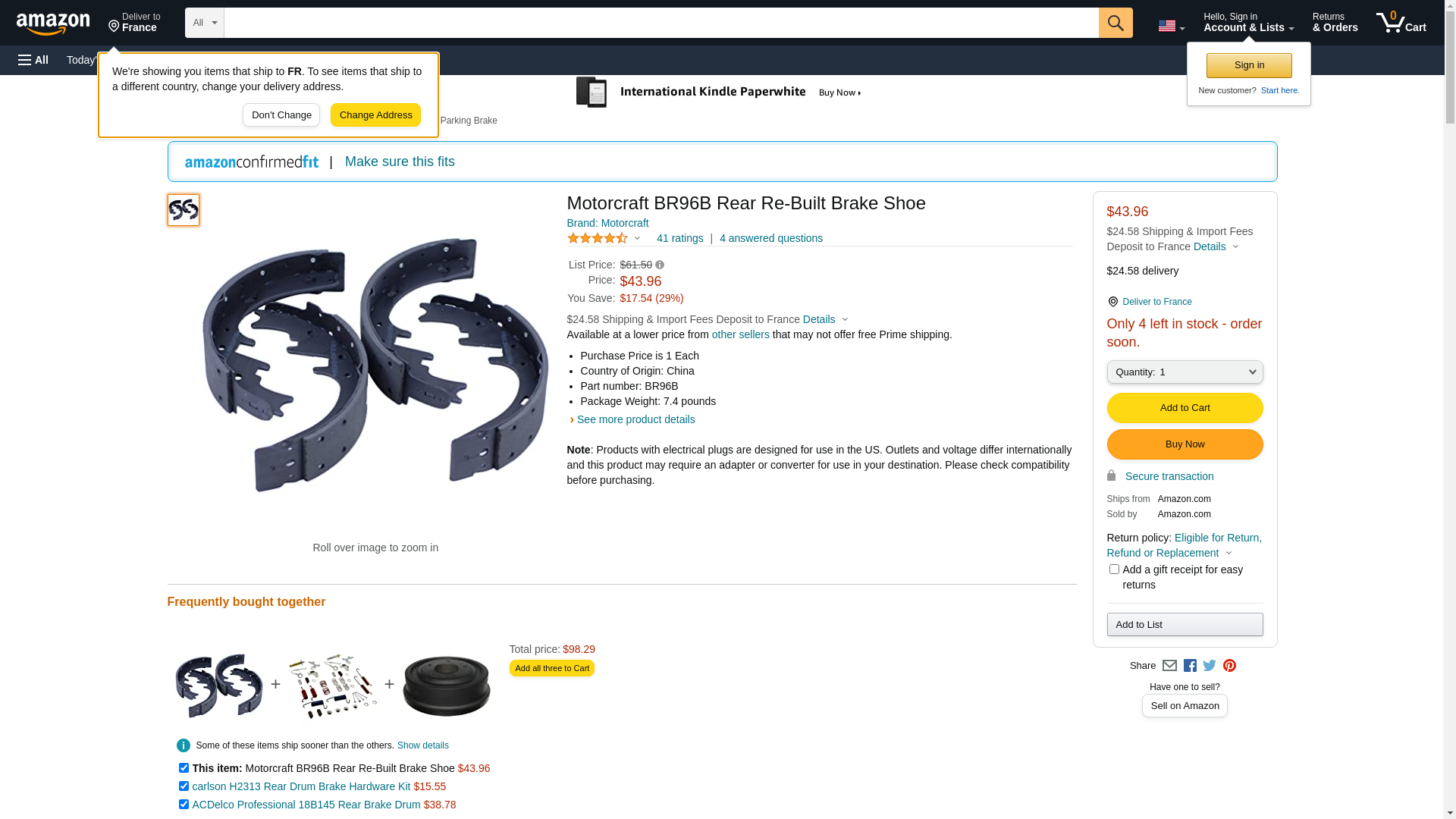Open the search category All dropdown
This screenshot has width=1456, height=819.
click(x=204, y=23)
